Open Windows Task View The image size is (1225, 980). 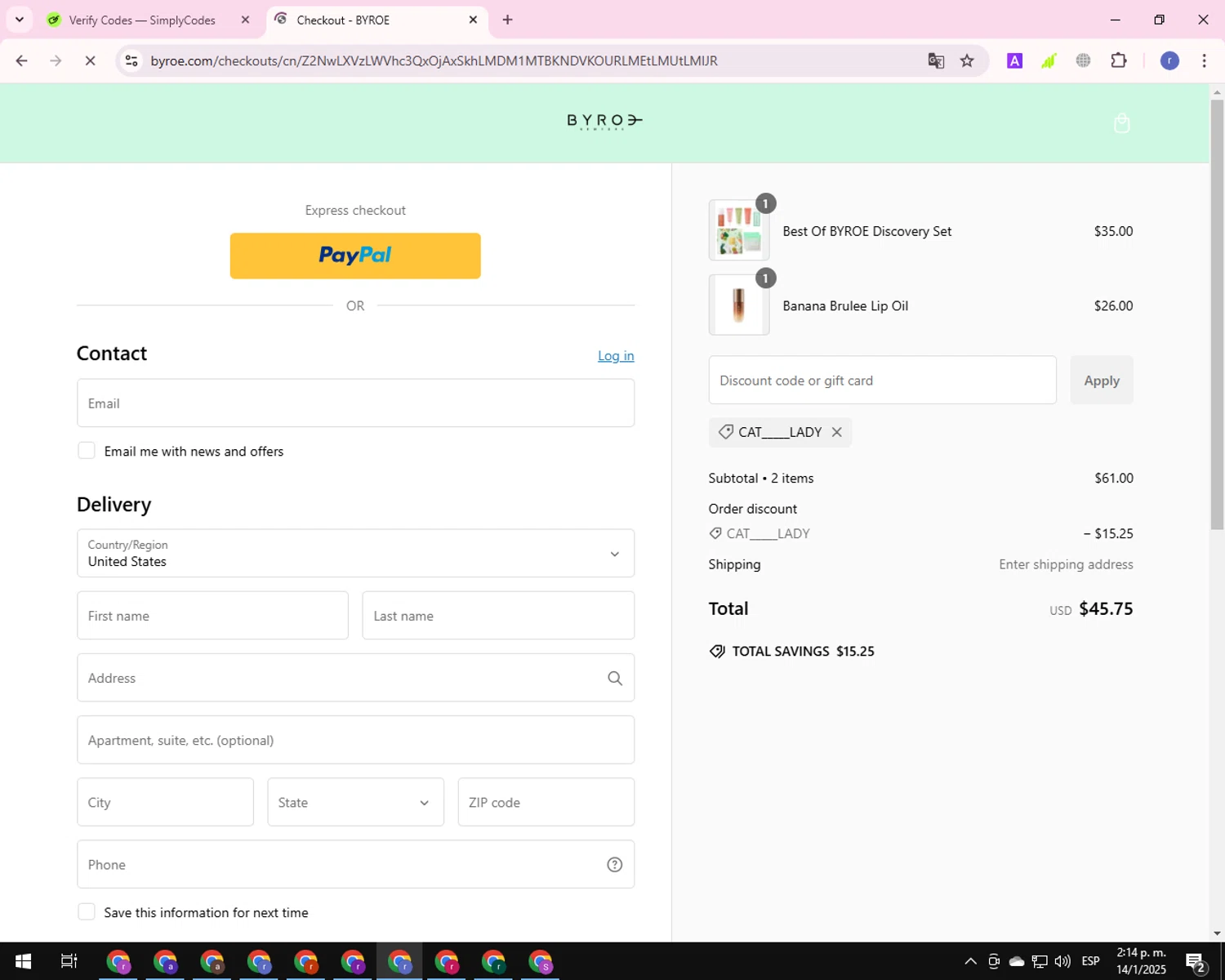(x=69, y=961)
